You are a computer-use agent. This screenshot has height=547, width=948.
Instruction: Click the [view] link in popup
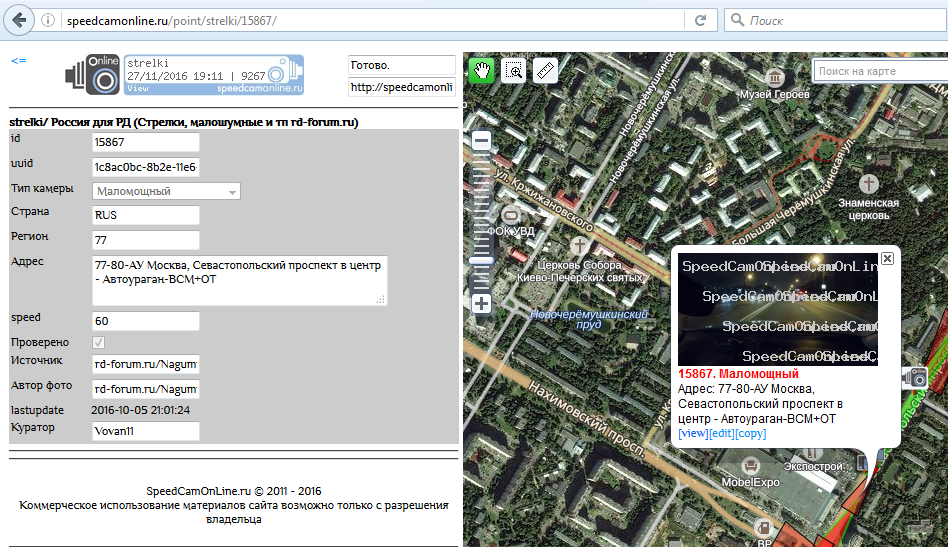tap(693, 433)
